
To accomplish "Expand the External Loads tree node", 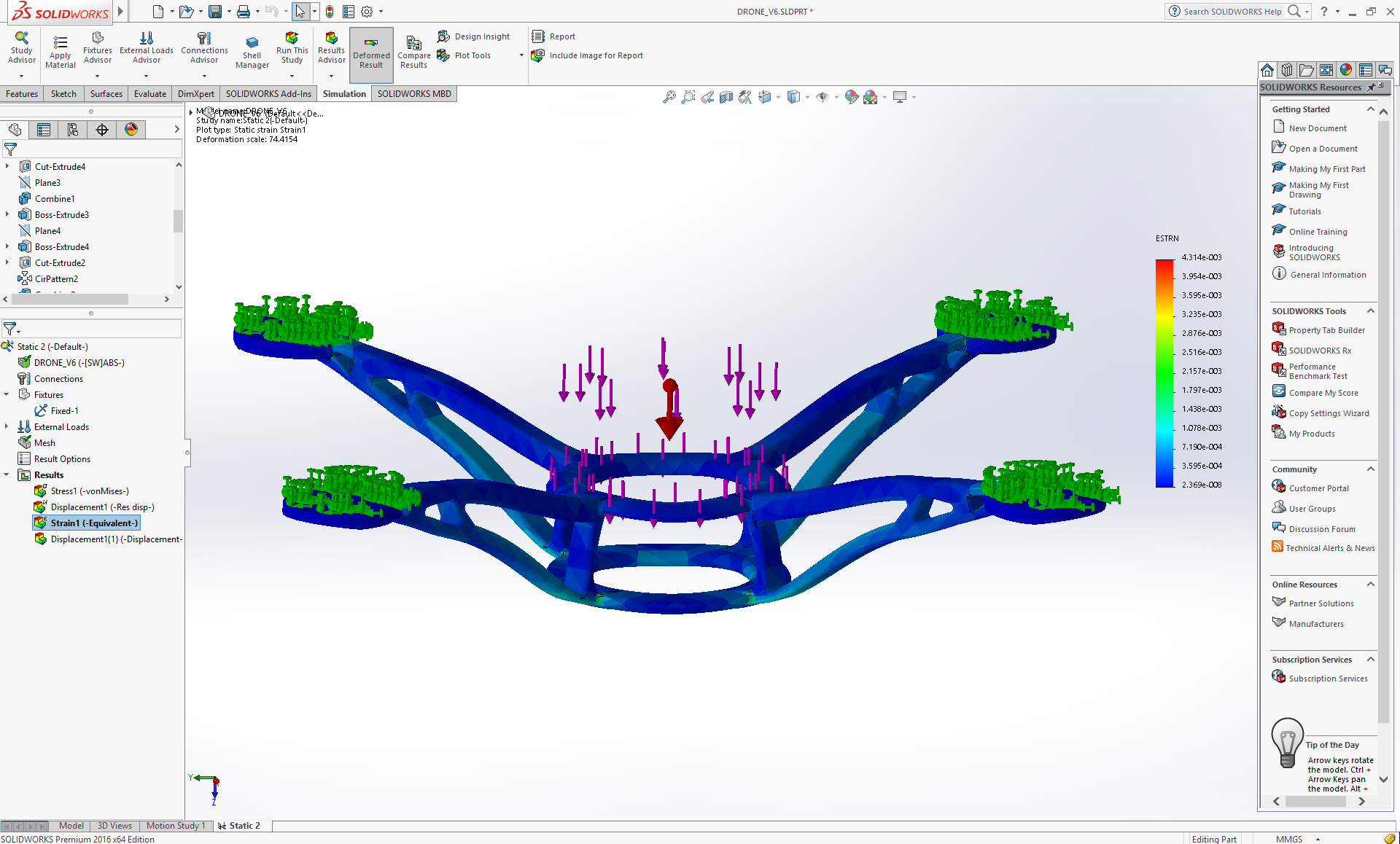I will click(7, 427).
